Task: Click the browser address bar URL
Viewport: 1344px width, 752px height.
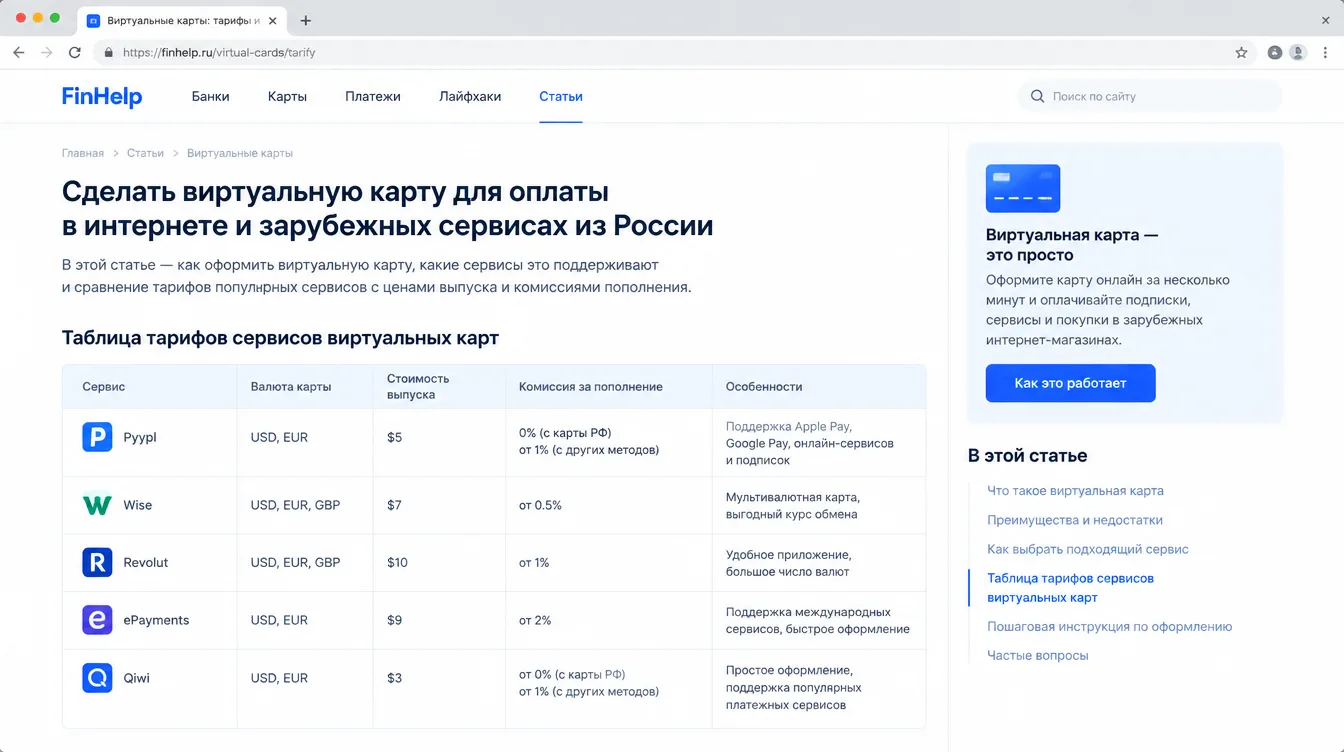Action: [x=219, y=52]
